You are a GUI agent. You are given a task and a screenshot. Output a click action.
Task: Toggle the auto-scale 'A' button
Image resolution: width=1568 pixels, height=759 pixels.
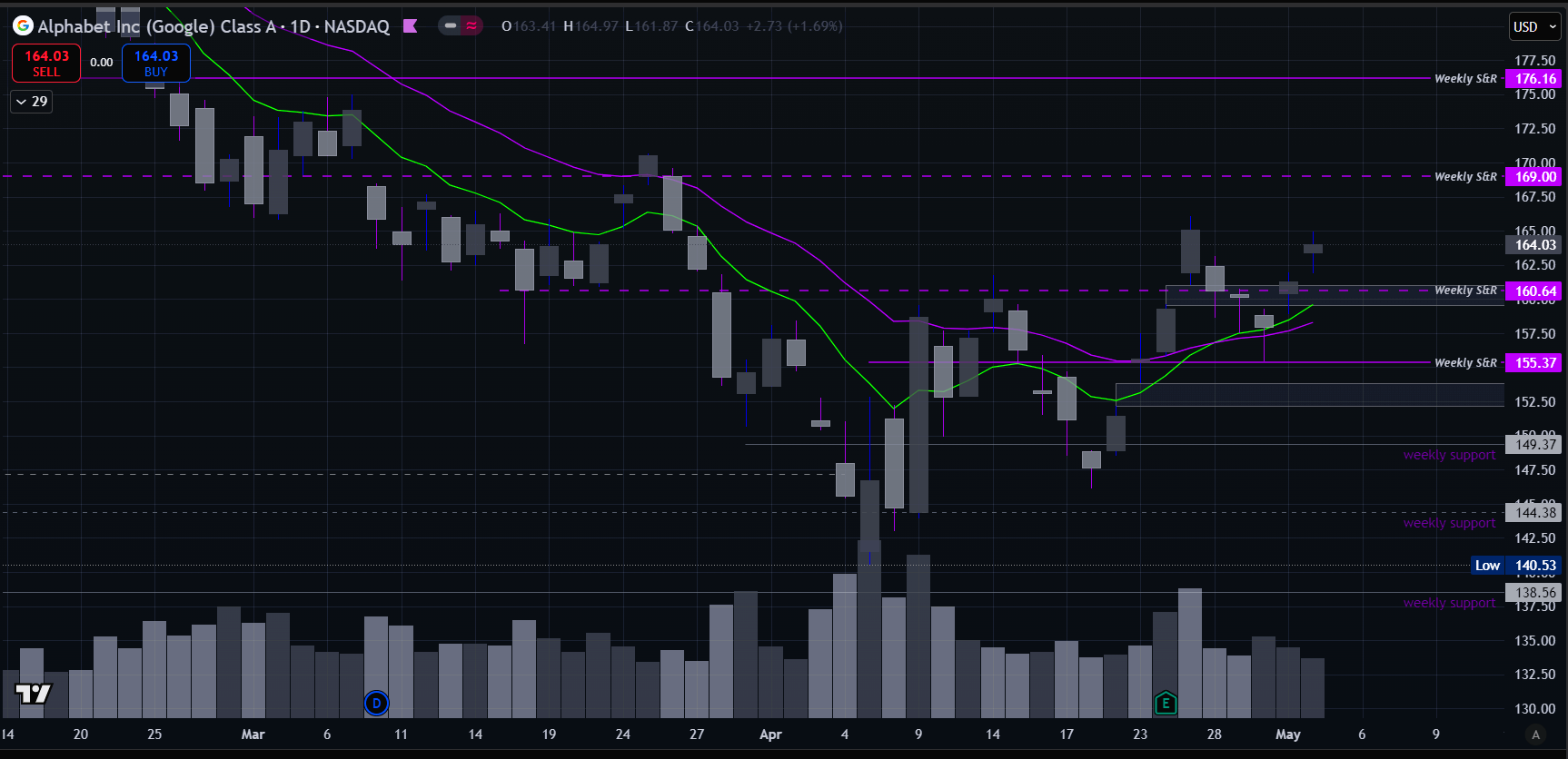point(1536,735)
